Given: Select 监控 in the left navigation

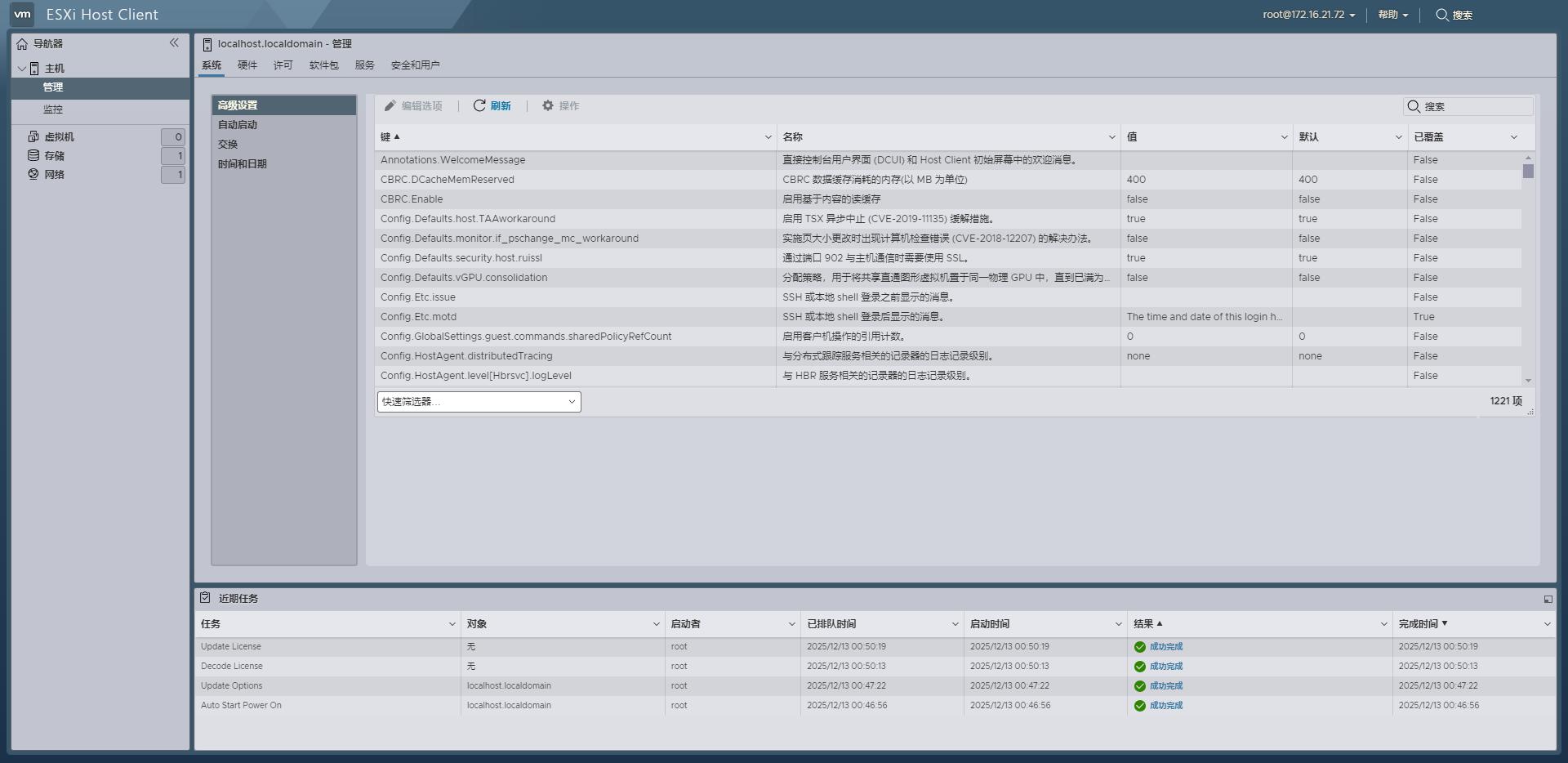Looking at the screenshot, I should 51,109.
